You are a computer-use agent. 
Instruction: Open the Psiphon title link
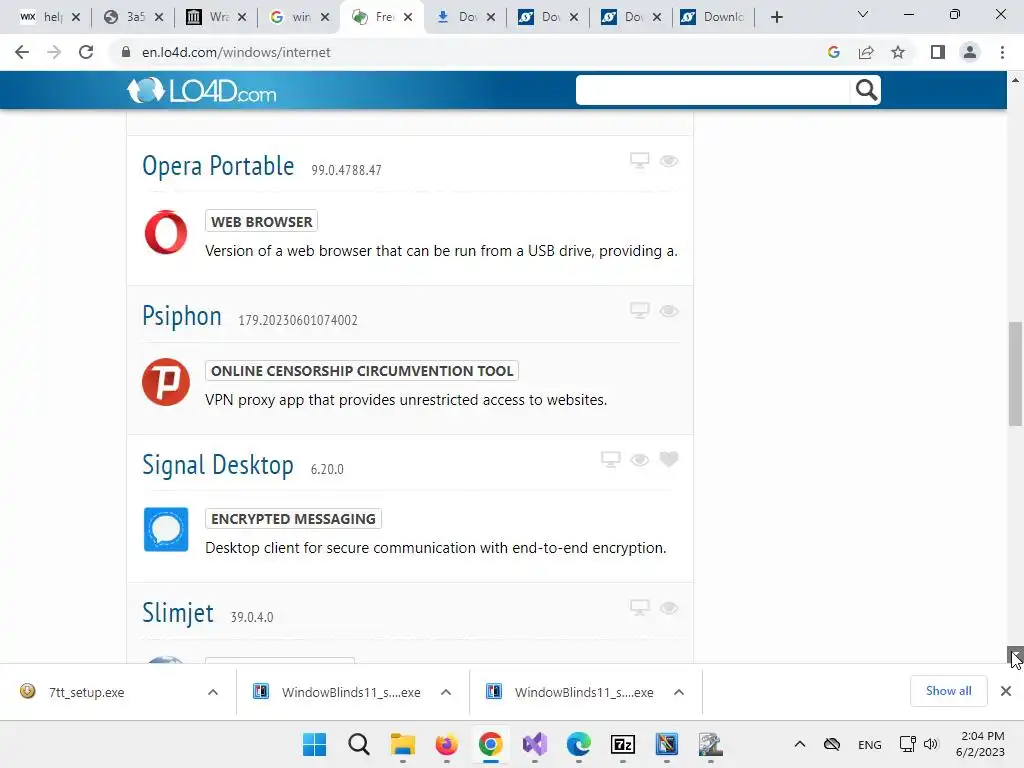click(182, 316)
